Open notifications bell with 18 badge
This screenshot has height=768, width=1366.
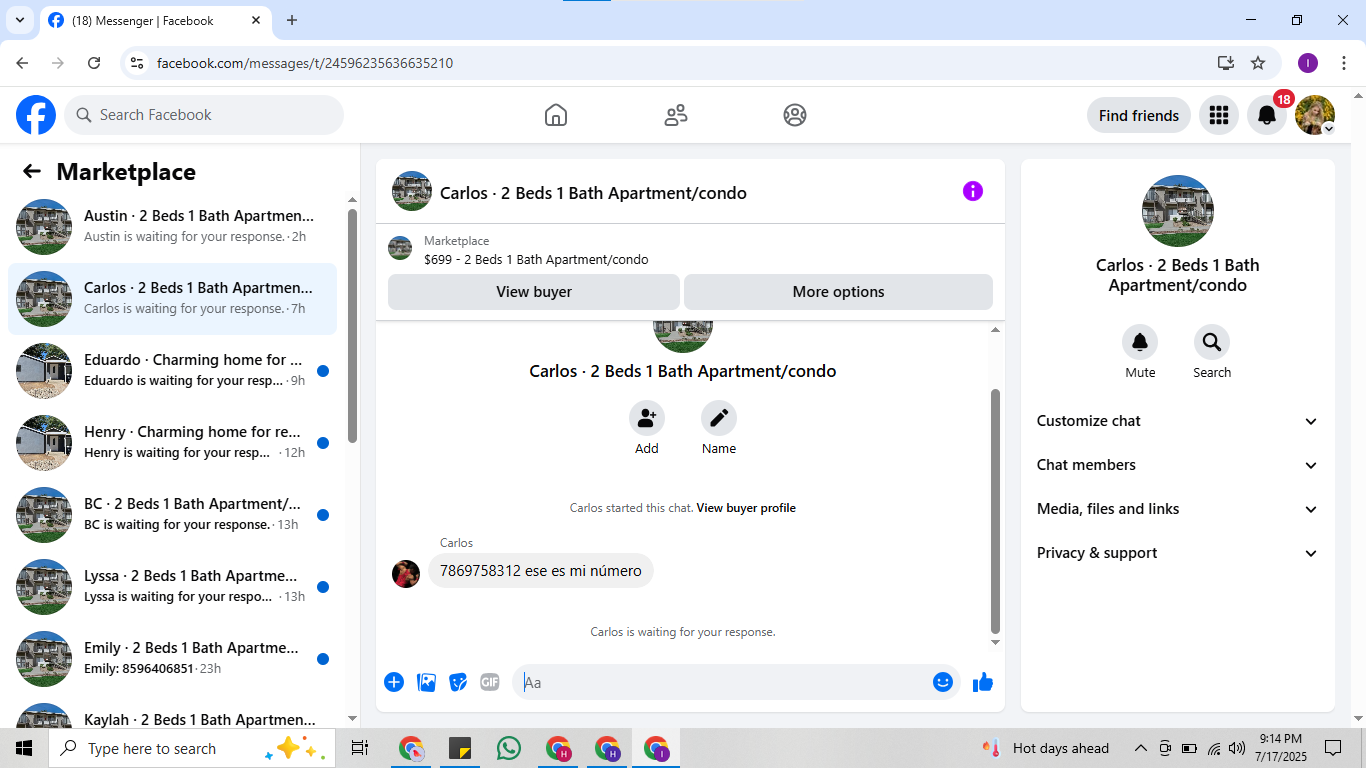click(x=1267, y=115)
